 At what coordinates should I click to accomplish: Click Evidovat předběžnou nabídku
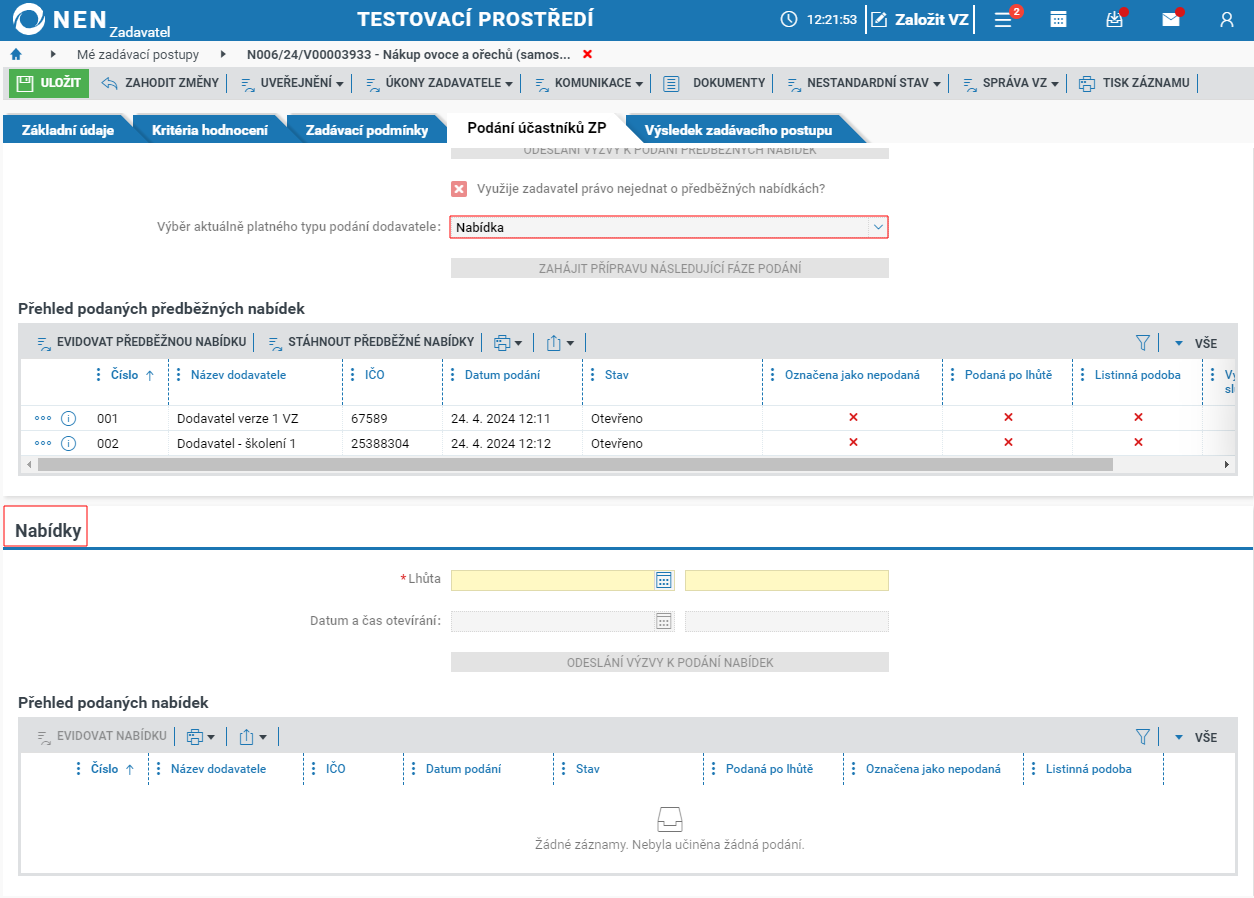[x=141, y=342]
